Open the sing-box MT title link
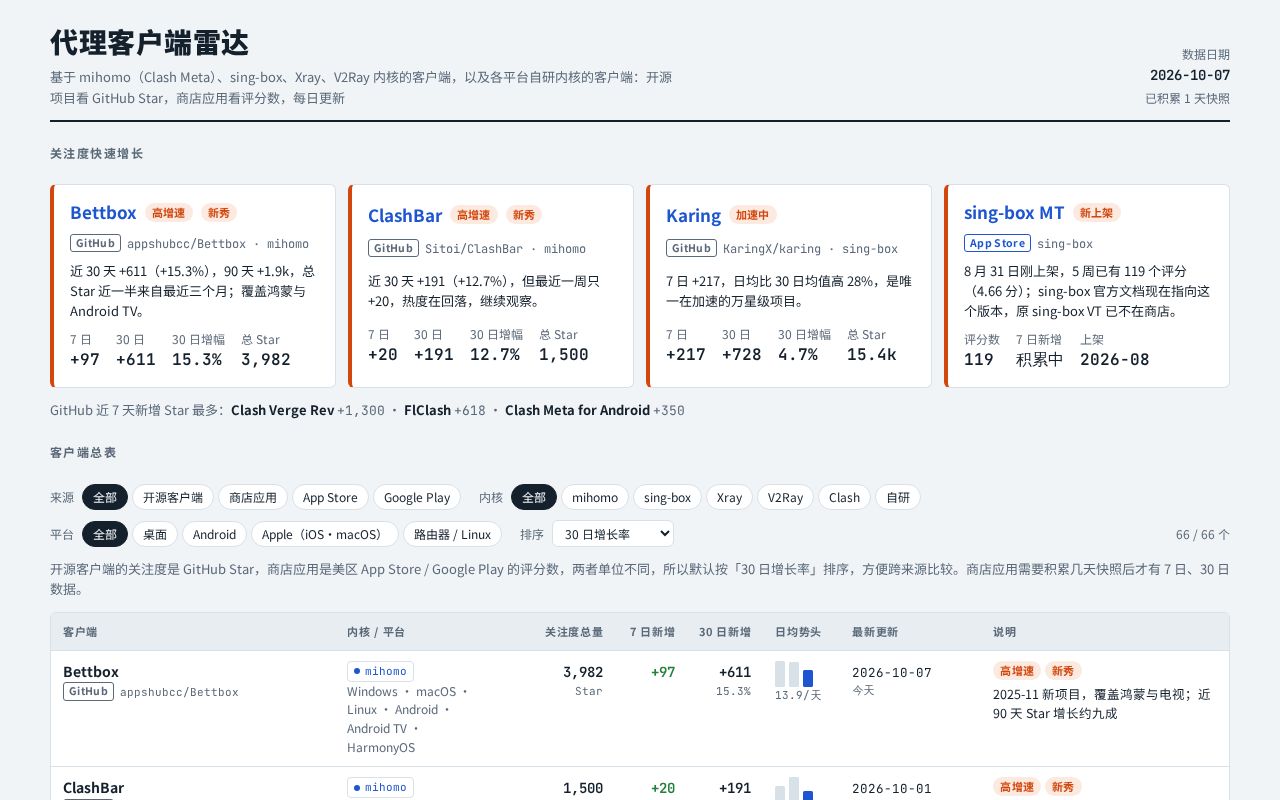This screenshot has width=1280, height=800. pos(1014,213)
